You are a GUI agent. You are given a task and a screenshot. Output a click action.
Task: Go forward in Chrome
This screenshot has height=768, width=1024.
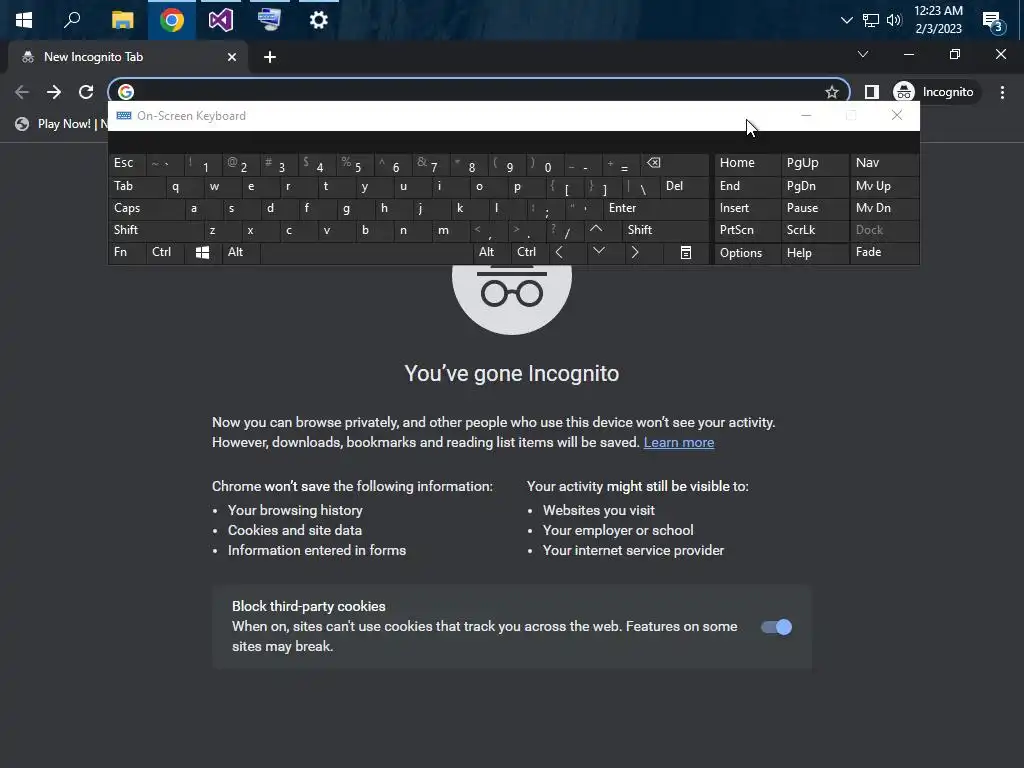[x=54, y=92]
